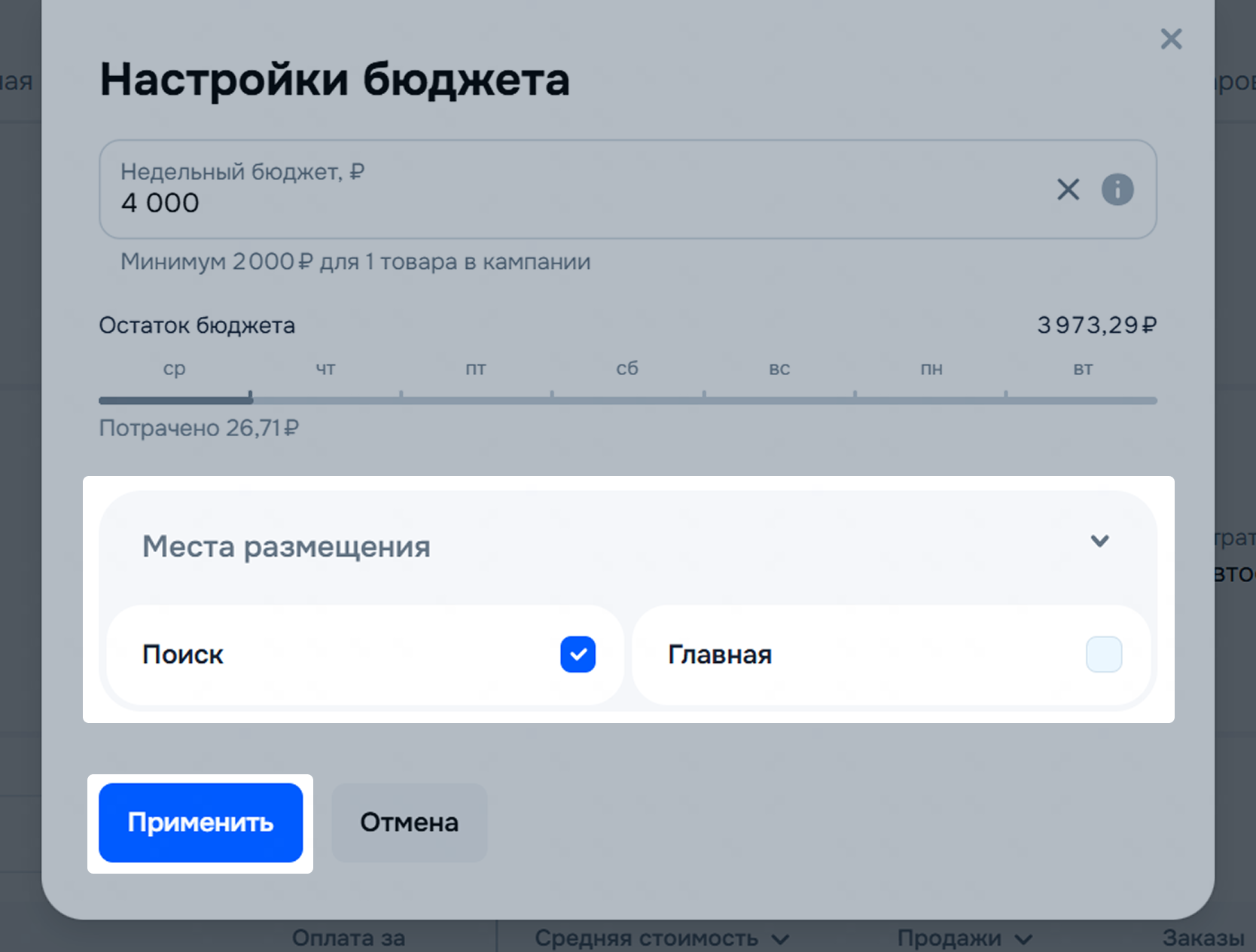
Task: Toggle the Поиск placement checkbox
Action: [x=578, y=654]
